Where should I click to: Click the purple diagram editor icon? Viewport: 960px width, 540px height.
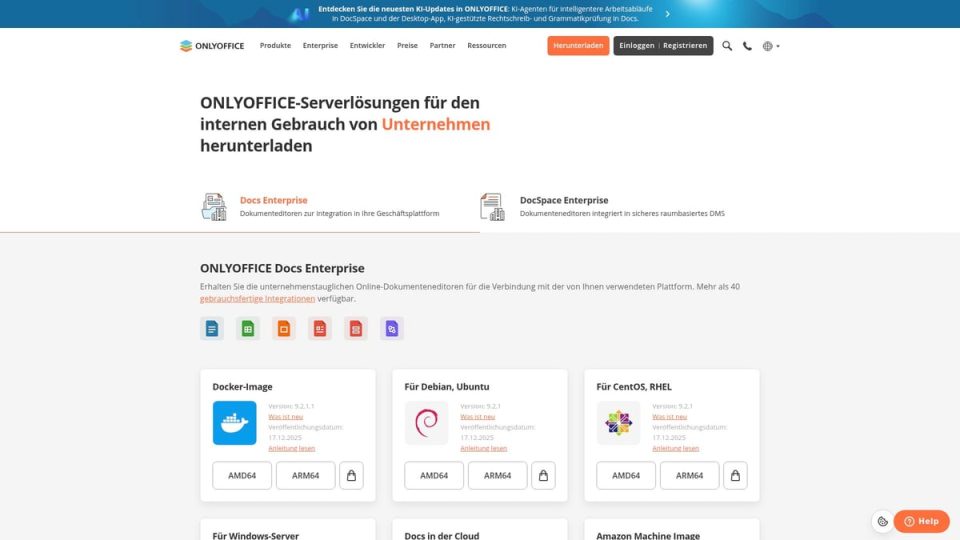click(392, 329)
